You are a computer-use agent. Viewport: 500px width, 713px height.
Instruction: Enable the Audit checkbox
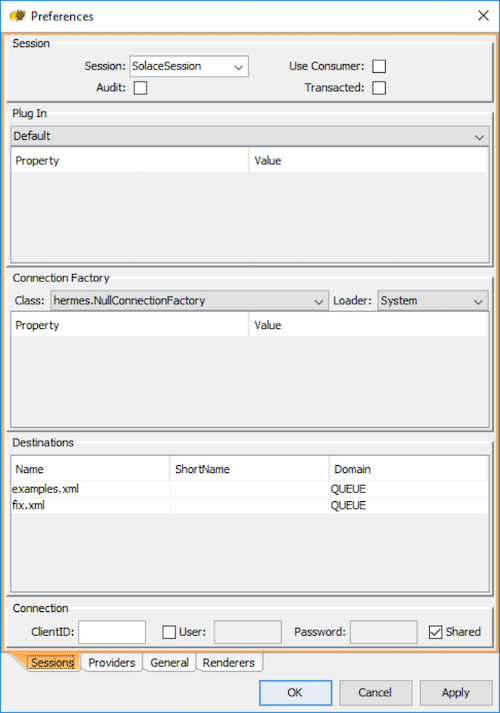pyautogui.click(x=140, y=88)
